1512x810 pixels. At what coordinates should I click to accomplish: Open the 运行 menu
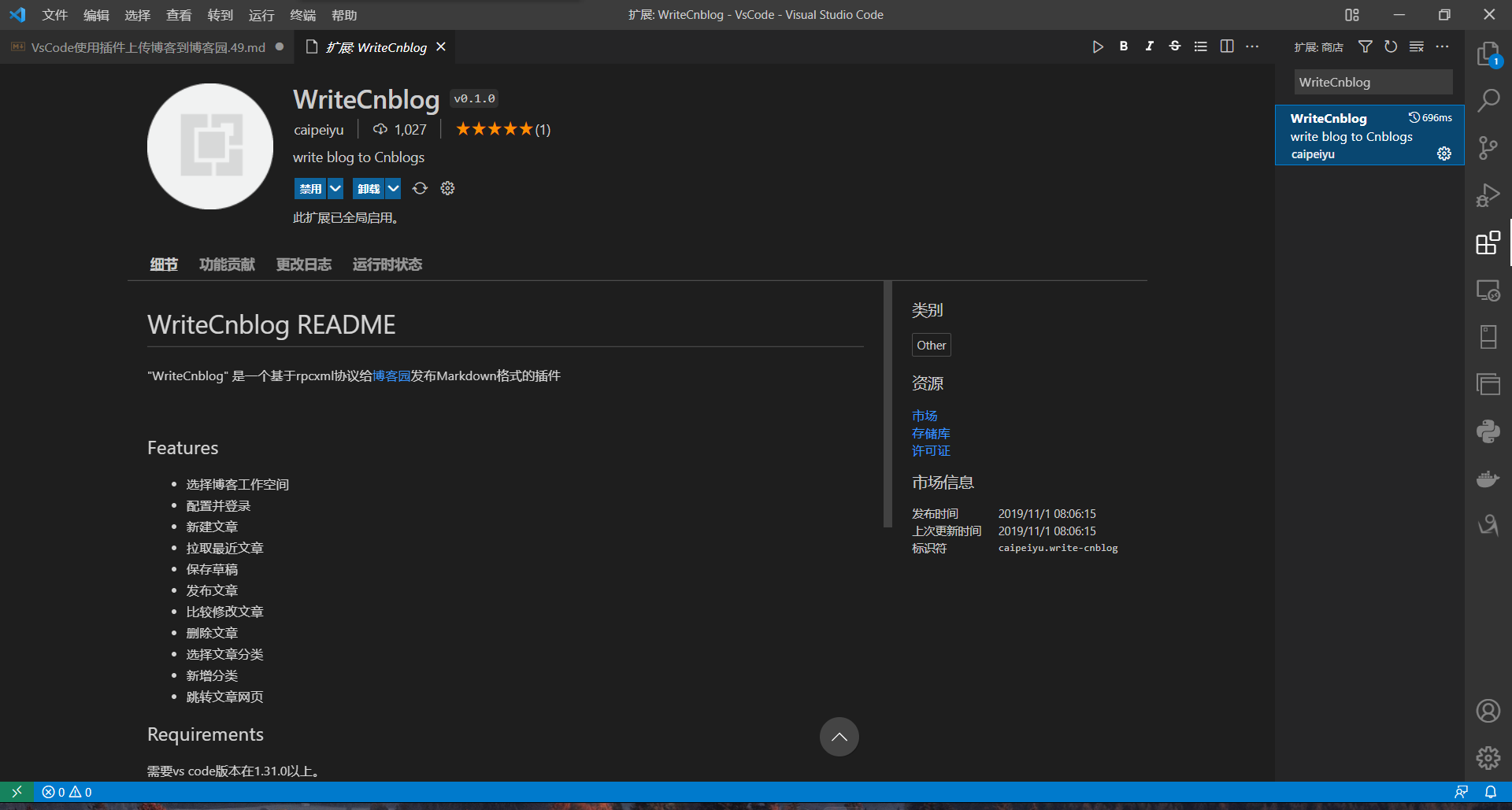(261, 15)
